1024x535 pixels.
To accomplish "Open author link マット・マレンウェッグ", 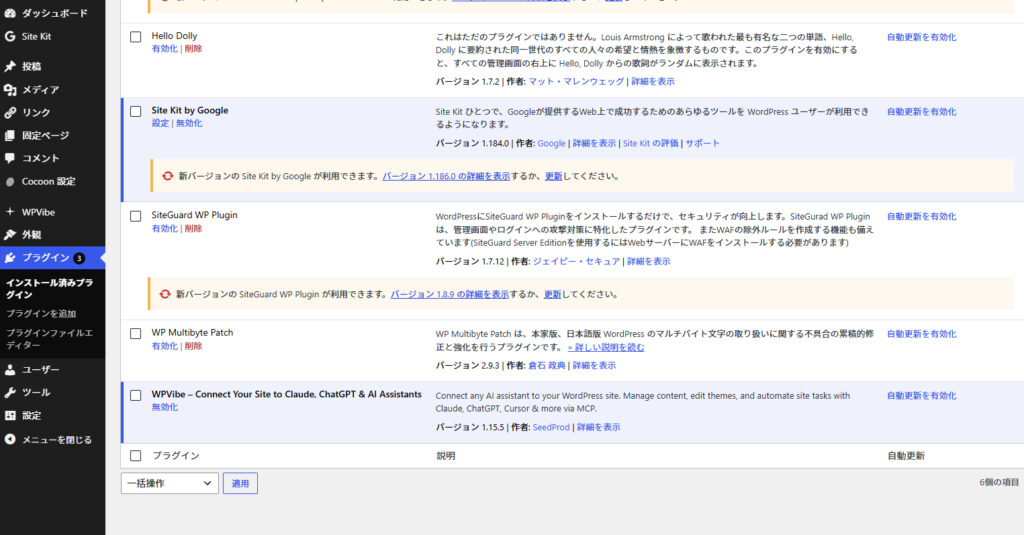I will 576,82.
